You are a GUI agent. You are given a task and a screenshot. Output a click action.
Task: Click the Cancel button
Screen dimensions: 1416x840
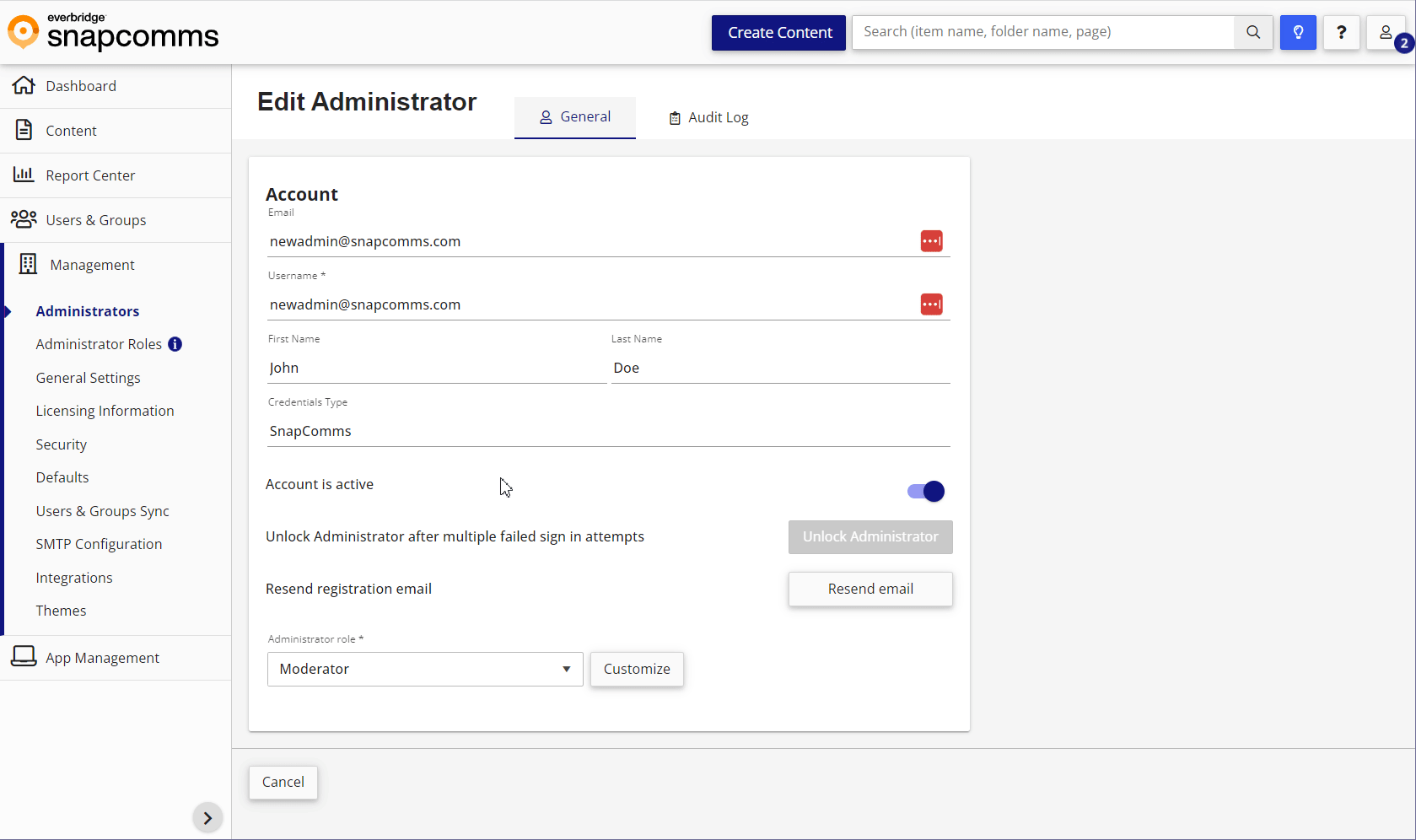click(x=283, y=783)
